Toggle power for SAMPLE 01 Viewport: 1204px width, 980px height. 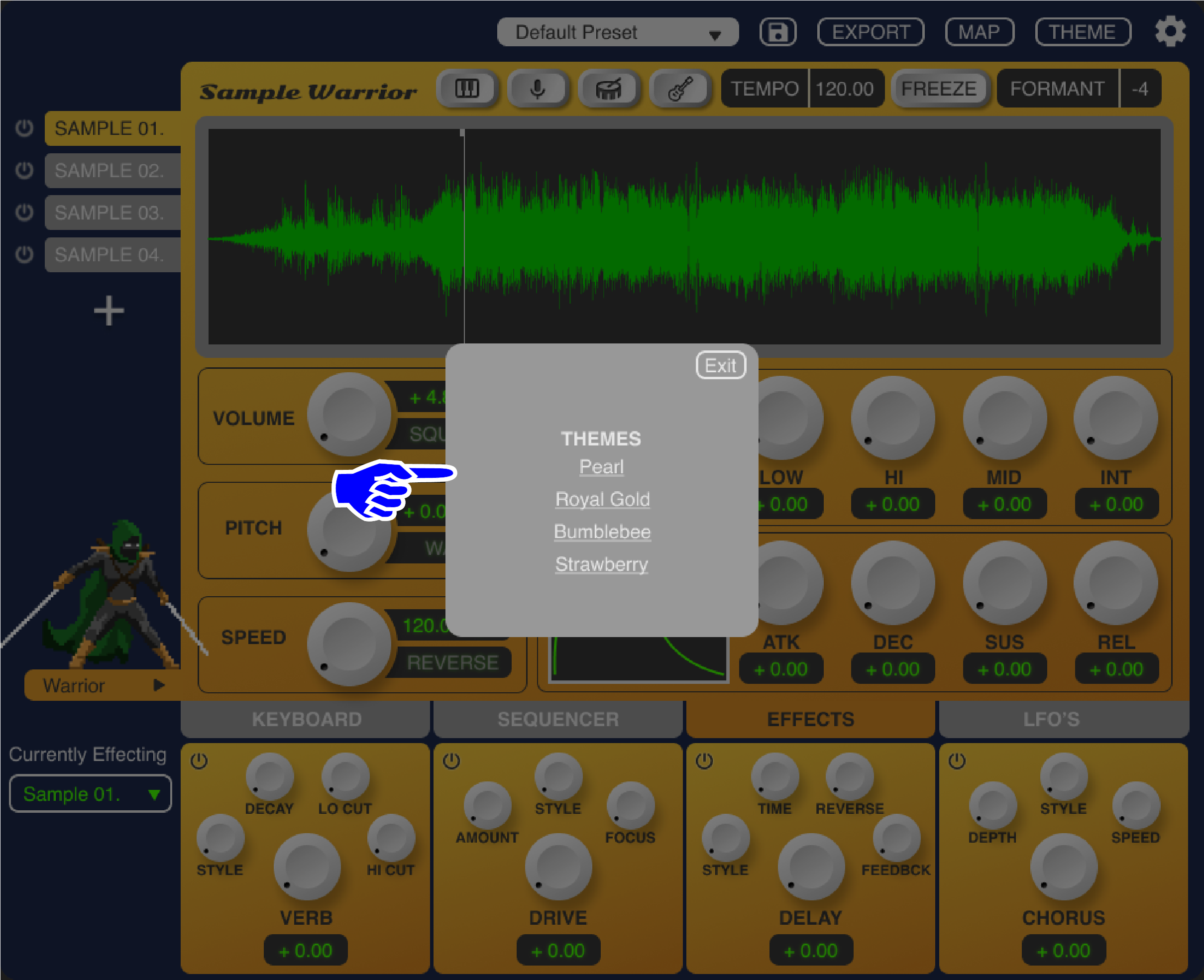[24, 128]
